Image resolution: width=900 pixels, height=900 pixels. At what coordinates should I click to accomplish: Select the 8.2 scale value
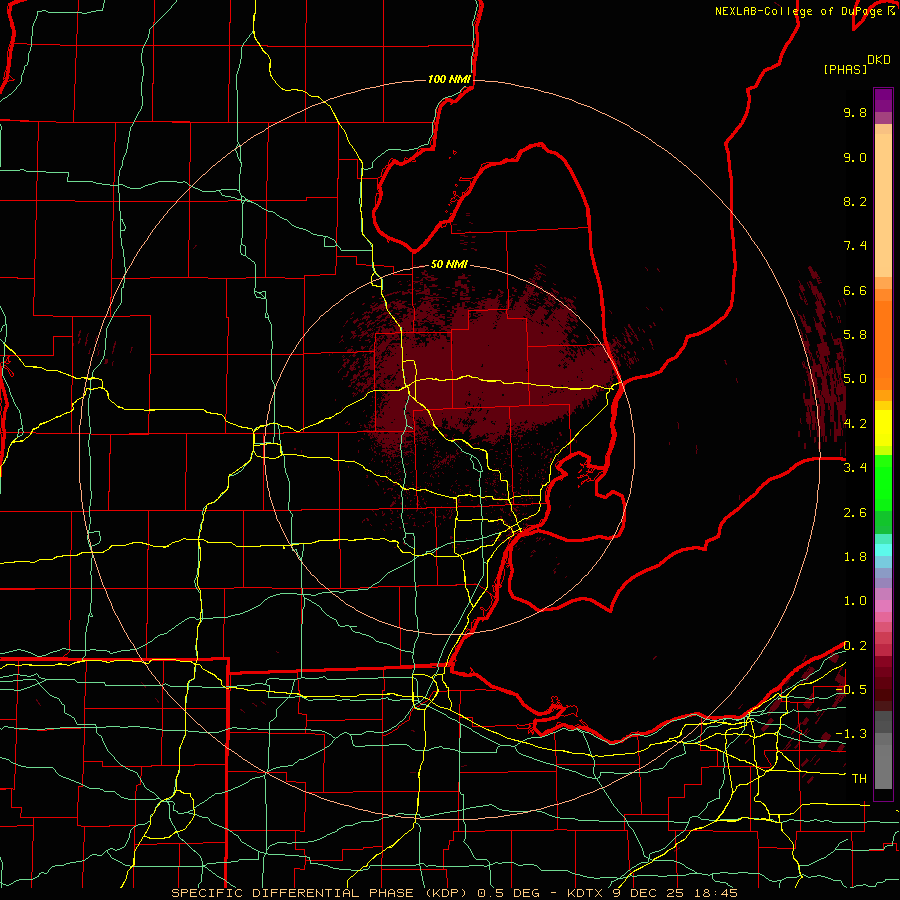(855, 201)
